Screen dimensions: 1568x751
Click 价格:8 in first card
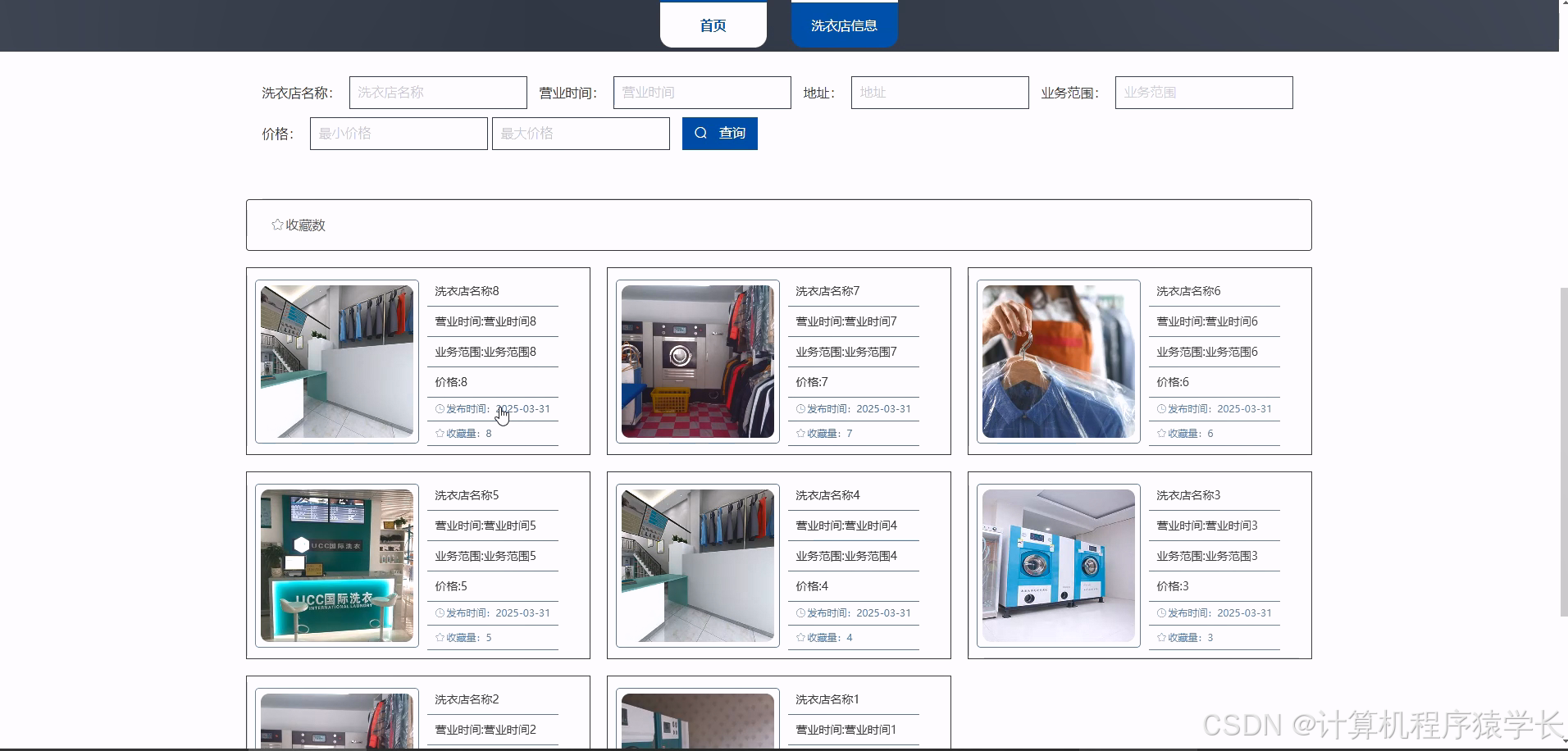pyautogui.click(x=451, y=382)
